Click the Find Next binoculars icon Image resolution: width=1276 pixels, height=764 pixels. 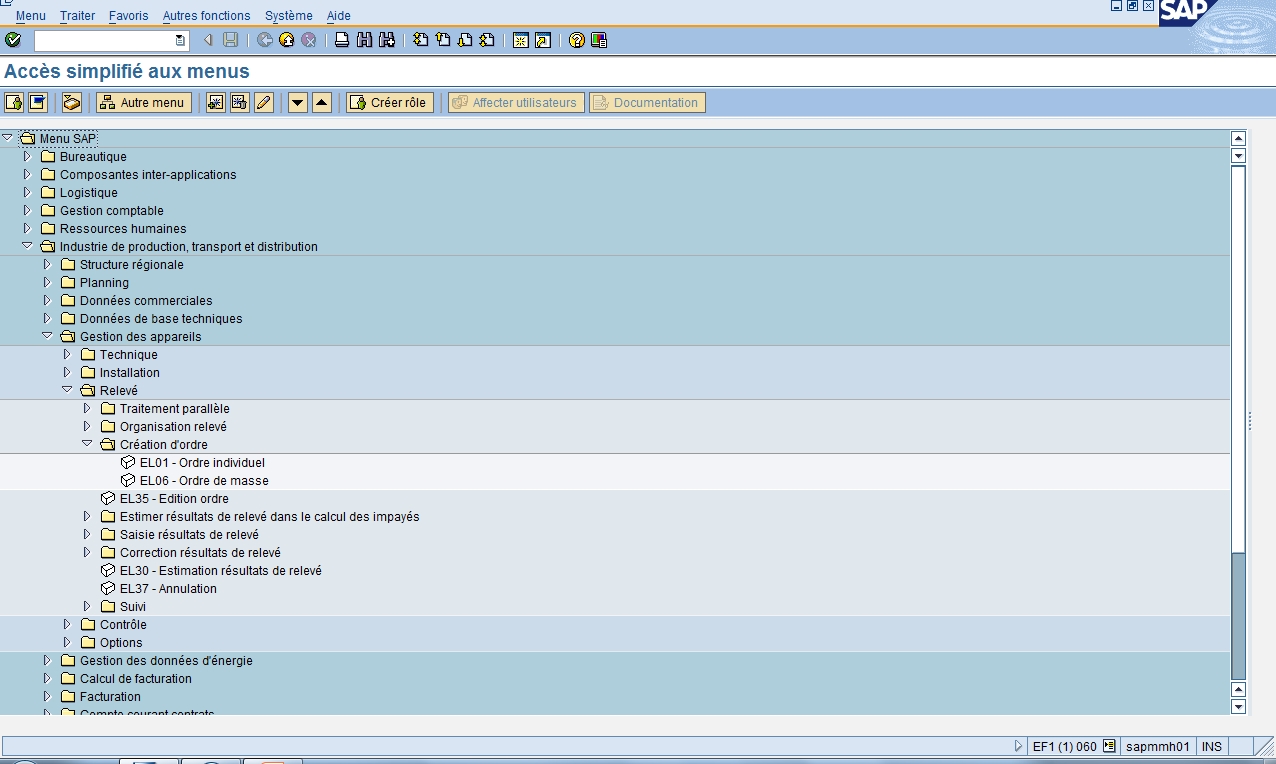point(386,40)
